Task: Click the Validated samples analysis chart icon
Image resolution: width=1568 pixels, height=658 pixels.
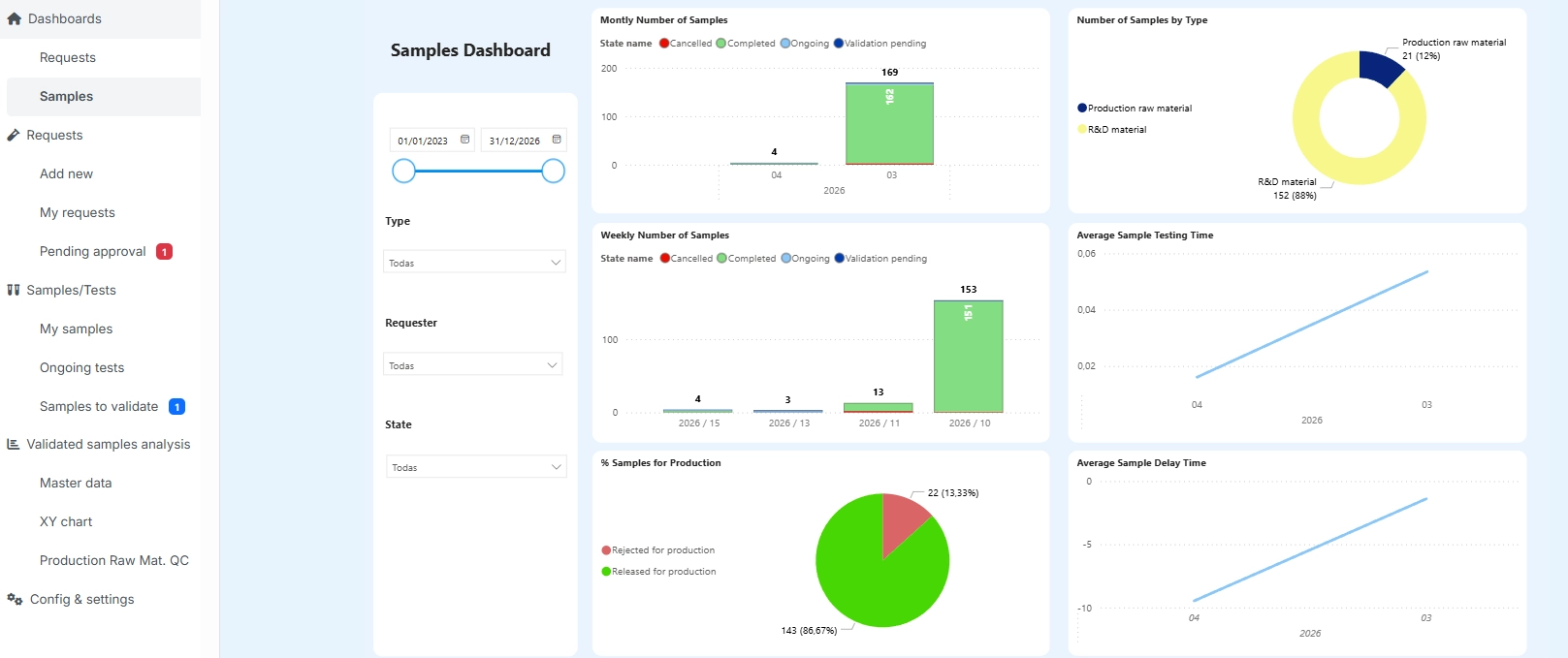Action: tap(14, 444)
